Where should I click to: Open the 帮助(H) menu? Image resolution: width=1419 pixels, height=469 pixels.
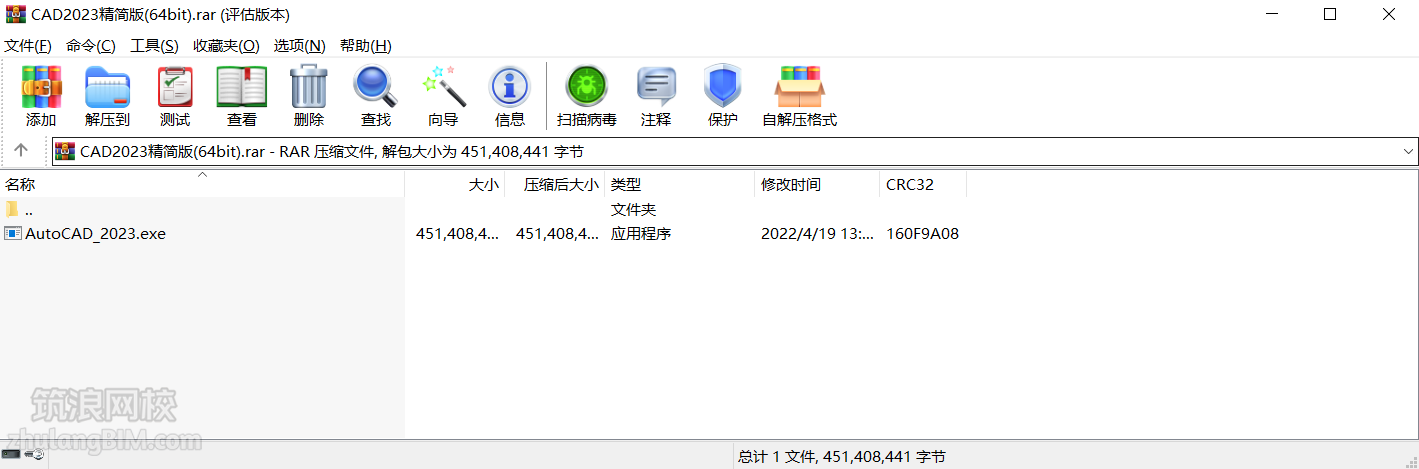366,46
